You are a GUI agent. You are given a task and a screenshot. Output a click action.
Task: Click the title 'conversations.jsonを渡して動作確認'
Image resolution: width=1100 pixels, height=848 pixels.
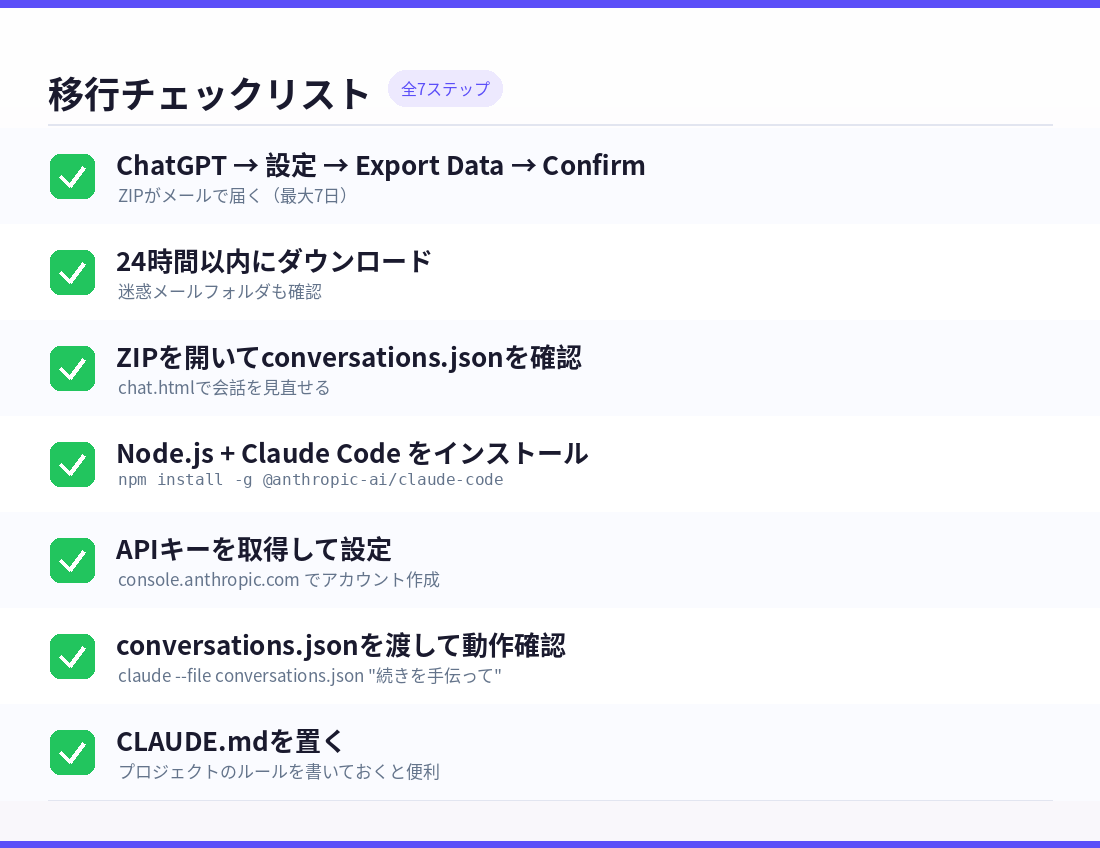coord(341,646)
